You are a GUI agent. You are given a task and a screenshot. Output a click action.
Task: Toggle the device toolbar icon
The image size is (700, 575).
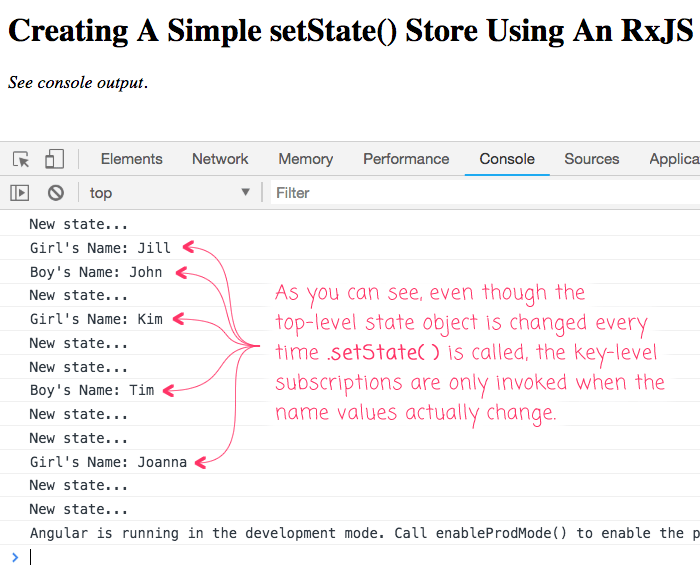tap(54, 159)
